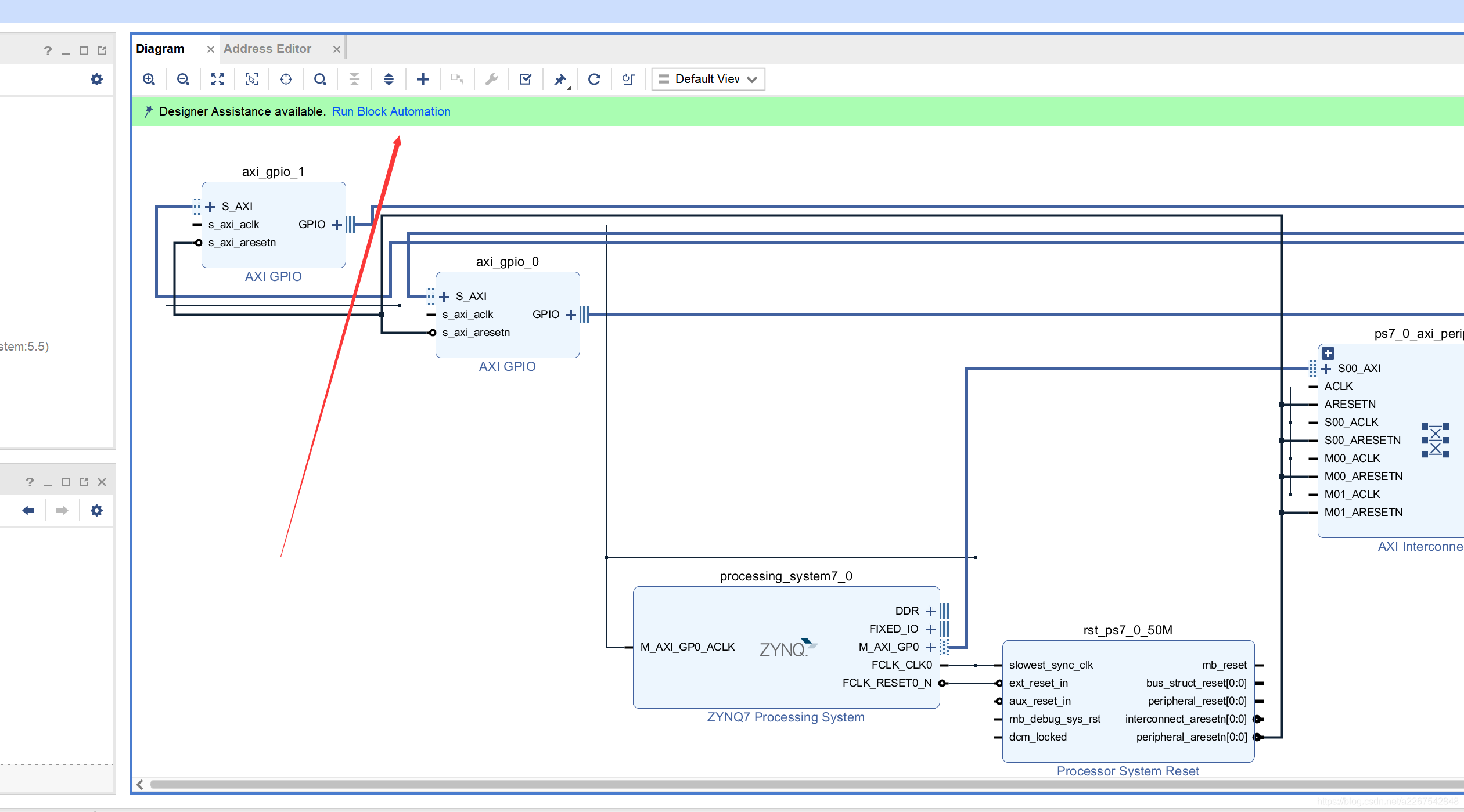Screen dimensions: 1464x812
Task: Click the Run Block Automation link
Action: click(x=391, y=111)
